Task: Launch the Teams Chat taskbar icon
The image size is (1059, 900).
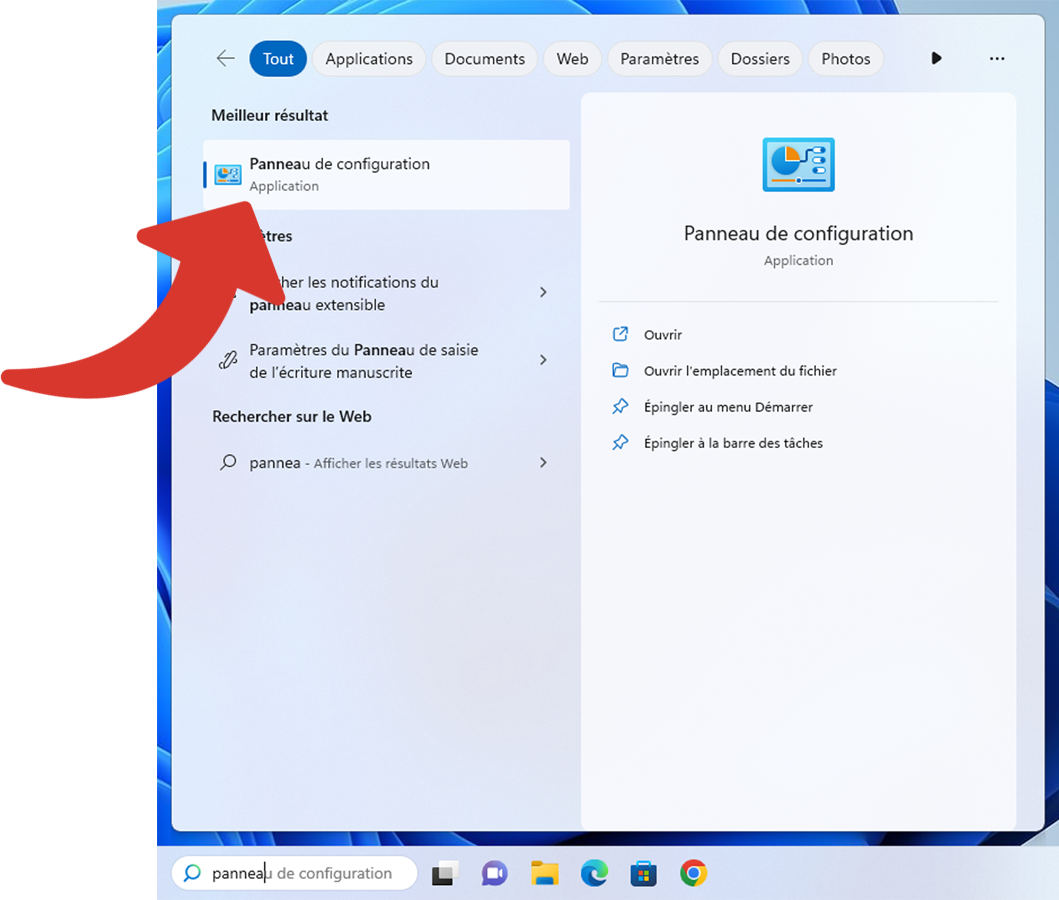Action: [x=494, y=873]
